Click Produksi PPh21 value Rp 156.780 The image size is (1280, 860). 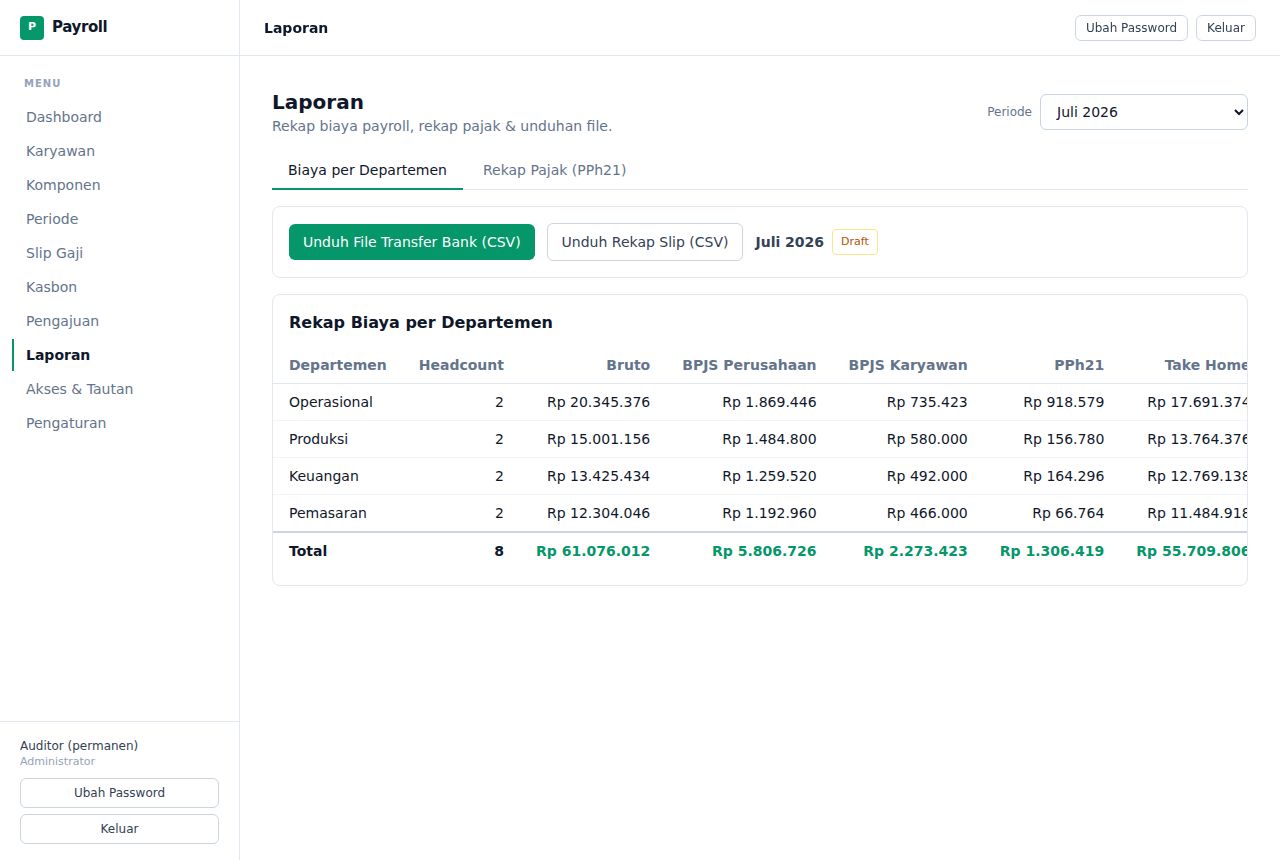coord(1064,439)
